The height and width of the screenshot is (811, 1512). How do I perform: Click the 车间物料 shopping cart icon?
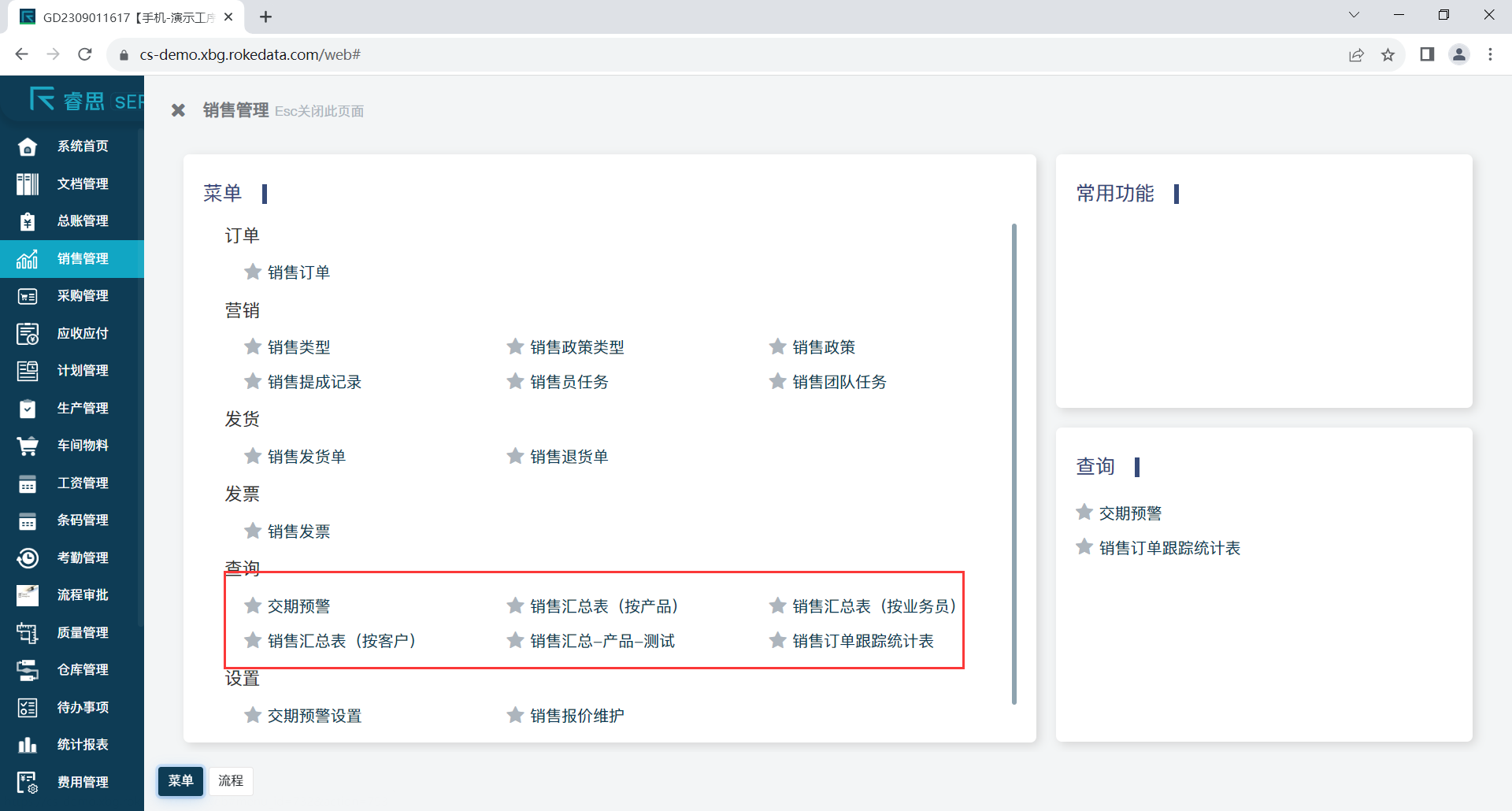click(28, 446)
